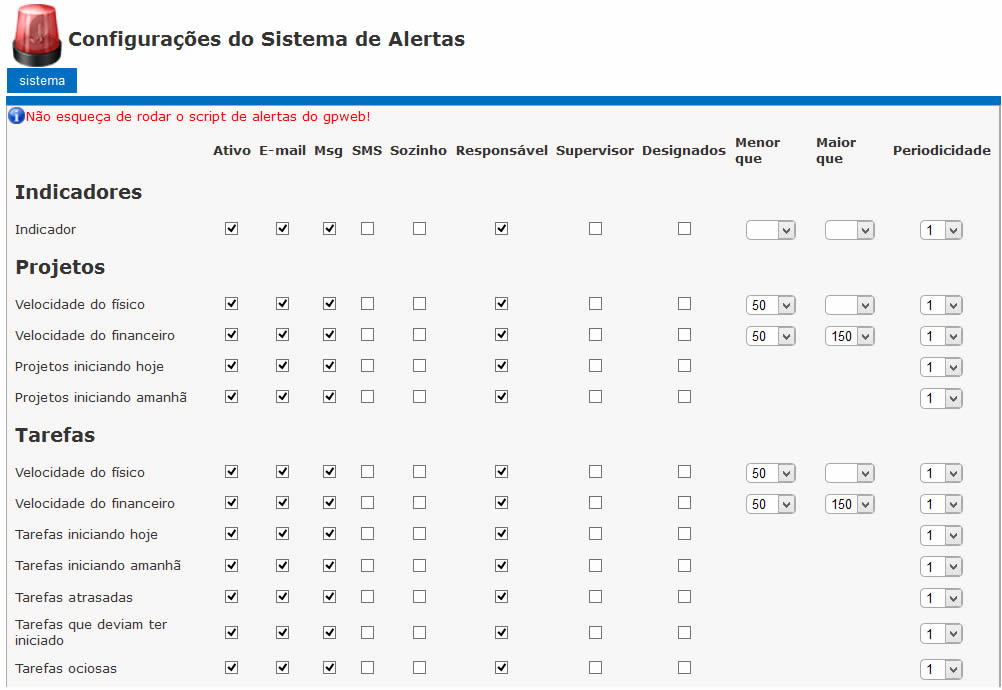Open Periodicidade dropdown for Tarefas ociosas

click(x=941, y=669)
